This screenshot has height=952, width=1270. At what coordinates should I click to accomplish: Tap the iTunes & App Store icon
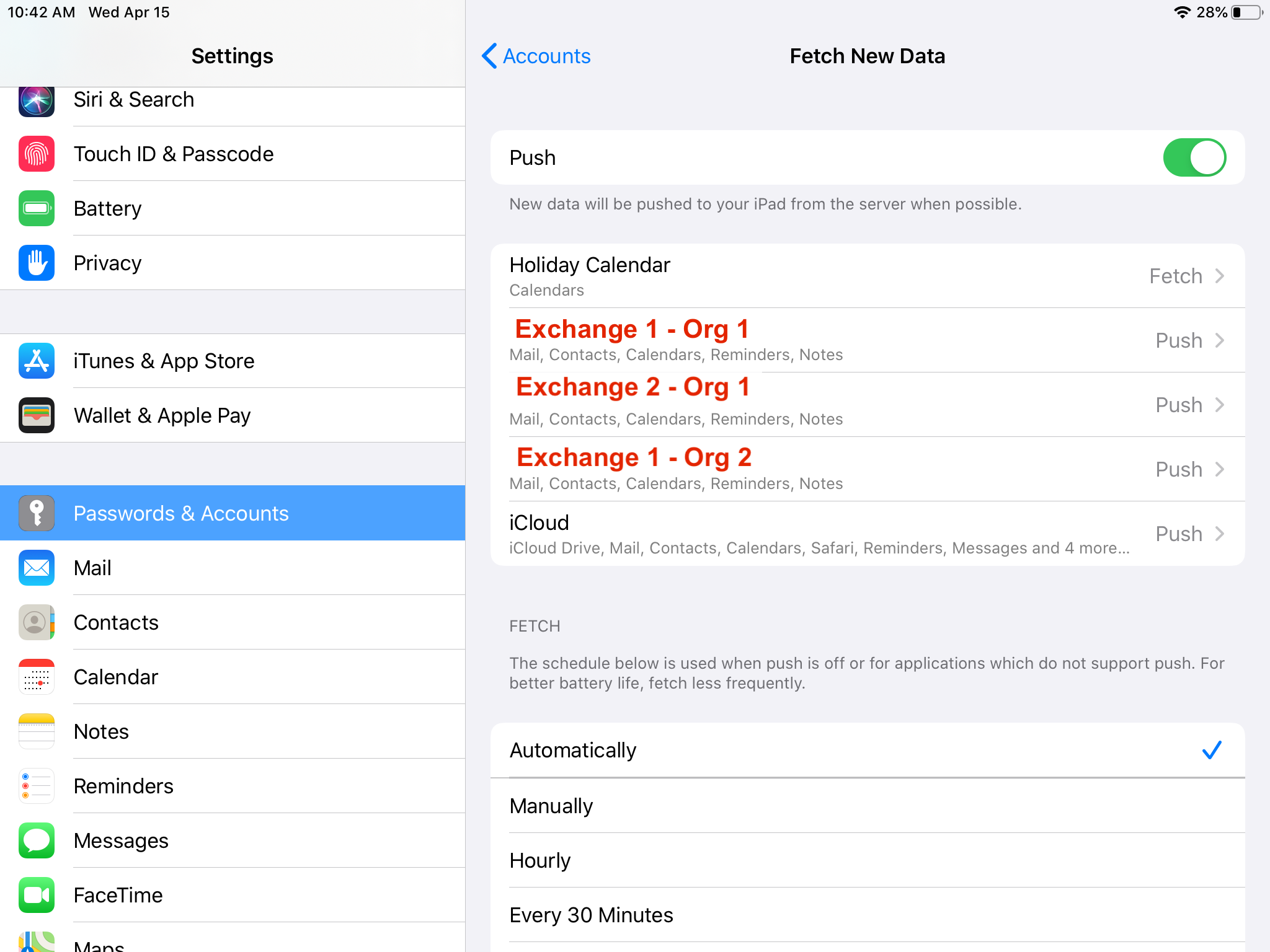click(37, 361)
